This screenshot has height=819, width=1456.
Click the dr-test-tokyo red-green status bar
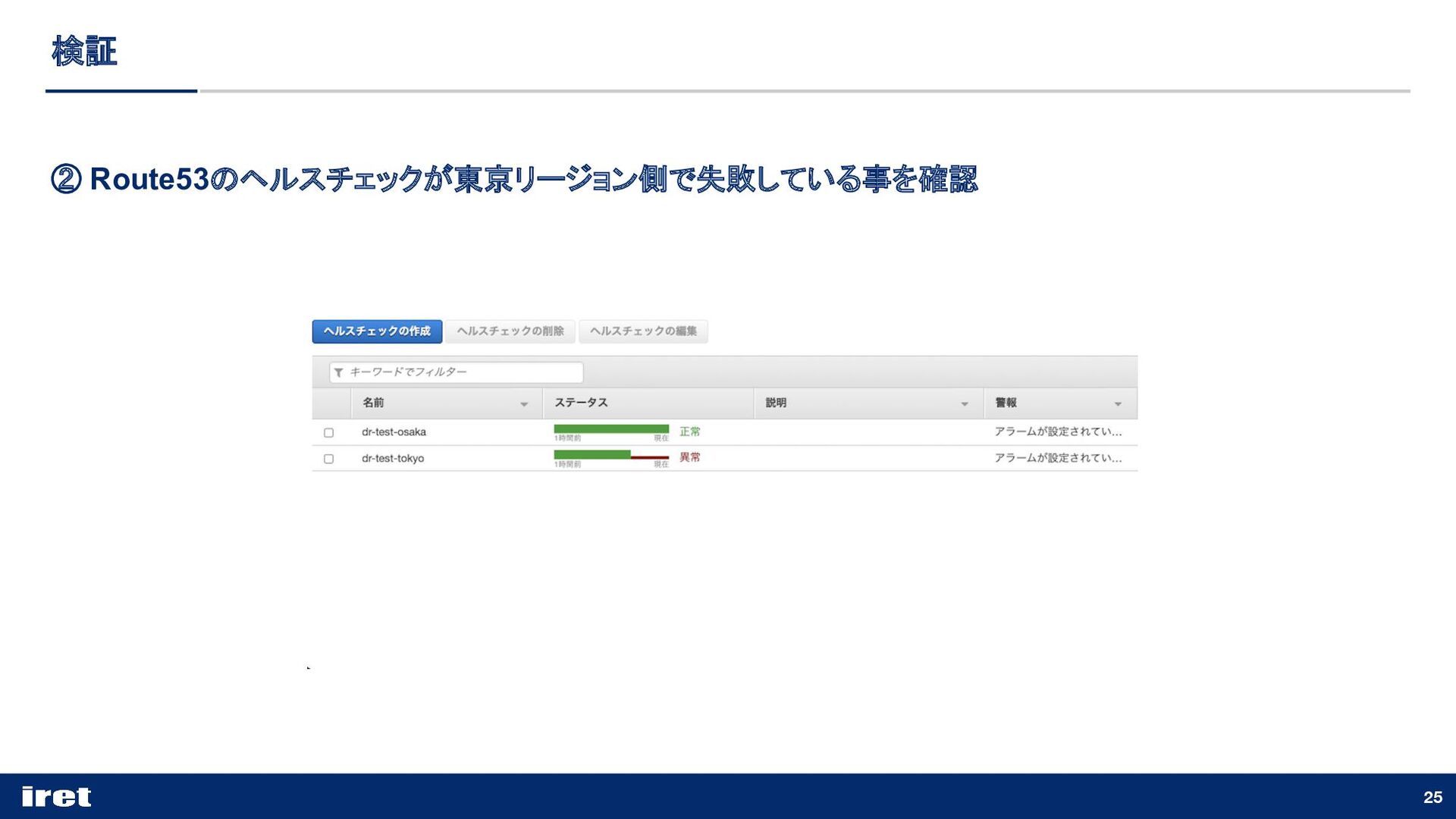(x=611, y=455)
